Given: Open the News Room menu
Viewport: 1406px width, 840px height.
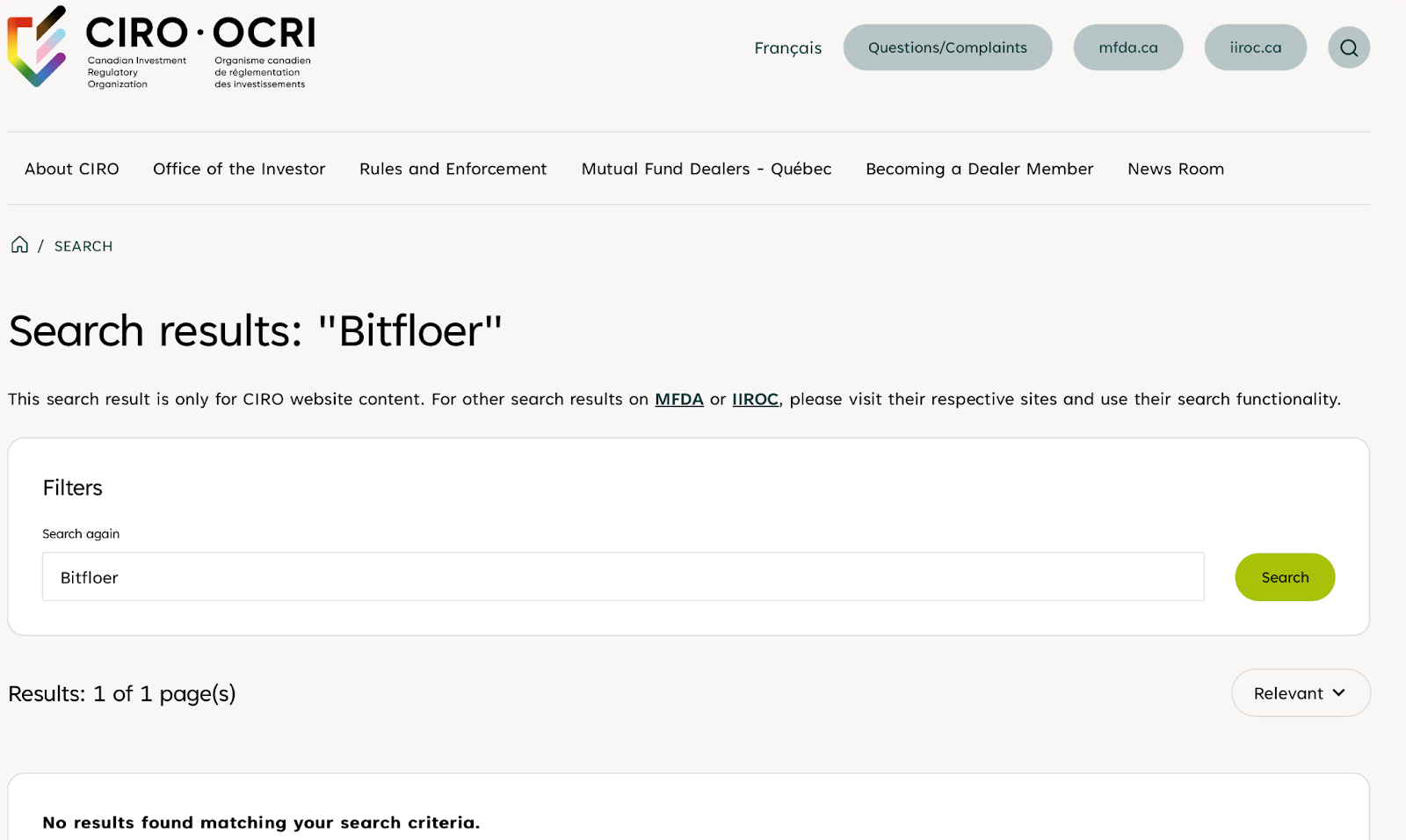Looking at the screenshot, I should pos(1176,169).
